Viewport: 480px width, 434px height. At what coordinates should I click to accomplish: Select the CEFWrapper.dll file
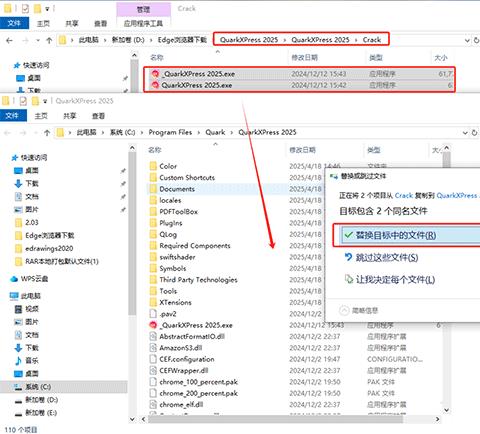184,370
